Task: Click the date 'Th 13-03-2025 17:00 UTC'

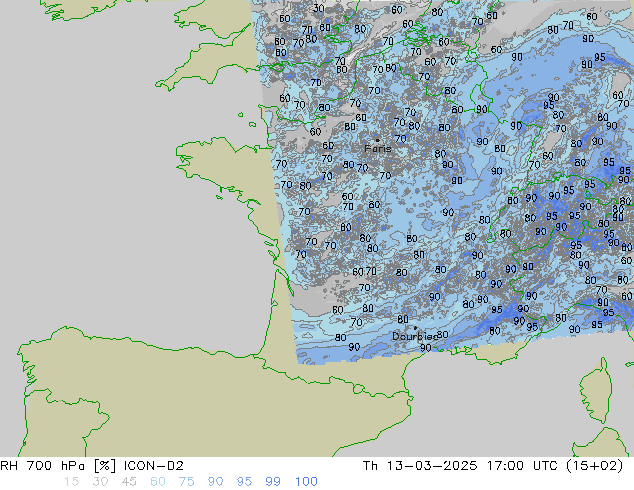Action: coord(460,466)
